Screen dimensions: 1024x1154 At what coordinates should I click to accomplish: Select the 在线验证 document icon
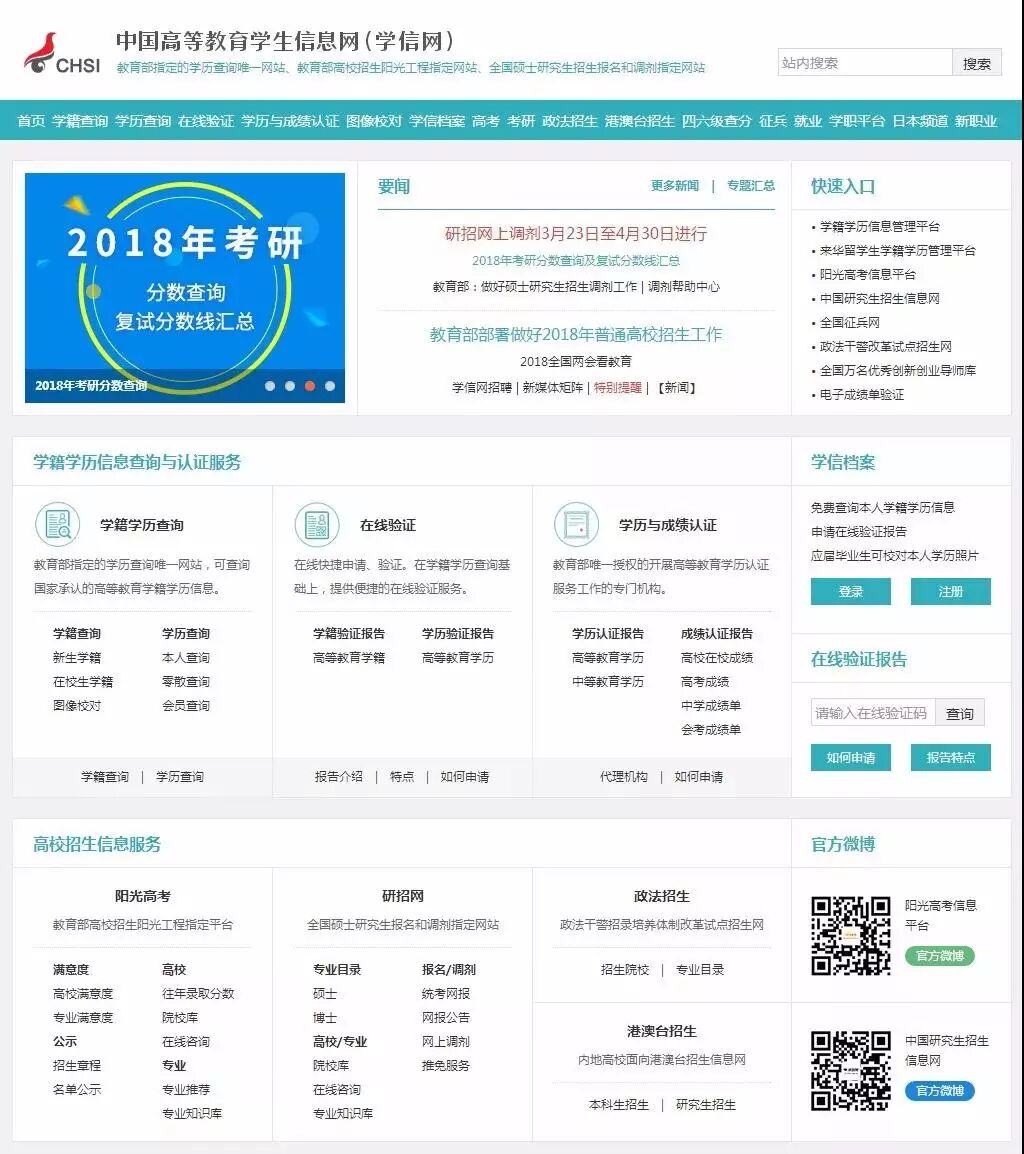point(318,524)
